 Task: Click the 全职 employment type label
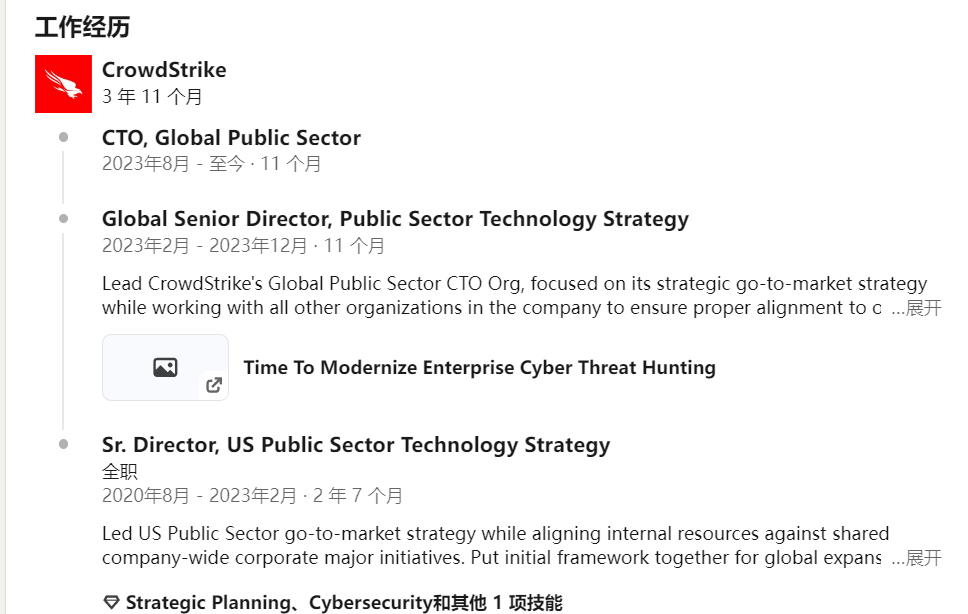pos(120,471)
